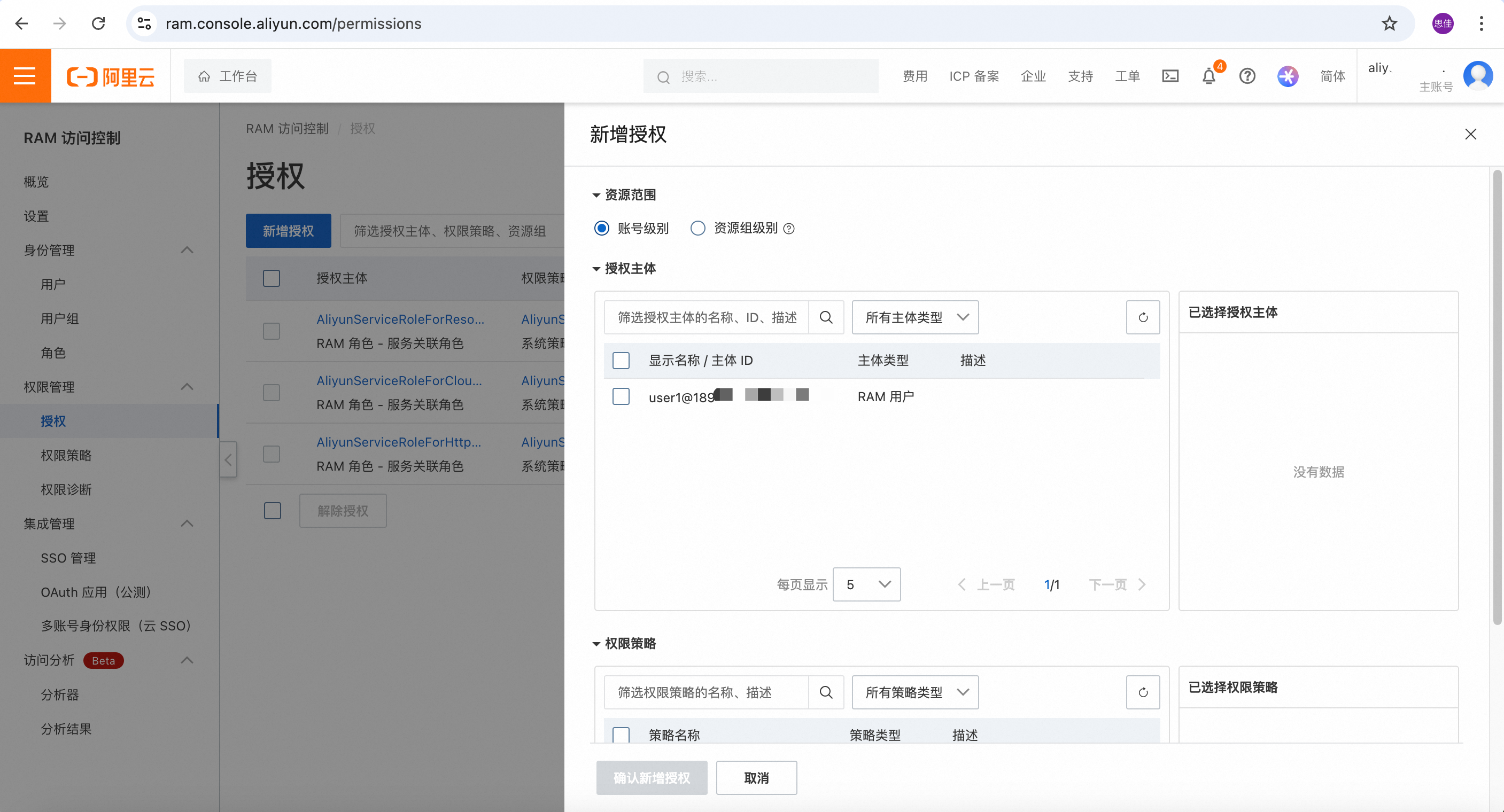
Task: Open 角色 in sidebar
Action: pyautogui.click(x=53, y=353)
